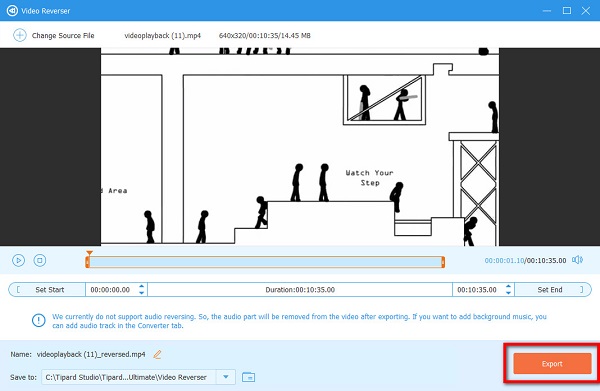
Task: Click the end trim handle of the timeline
Action: (443, 262)
